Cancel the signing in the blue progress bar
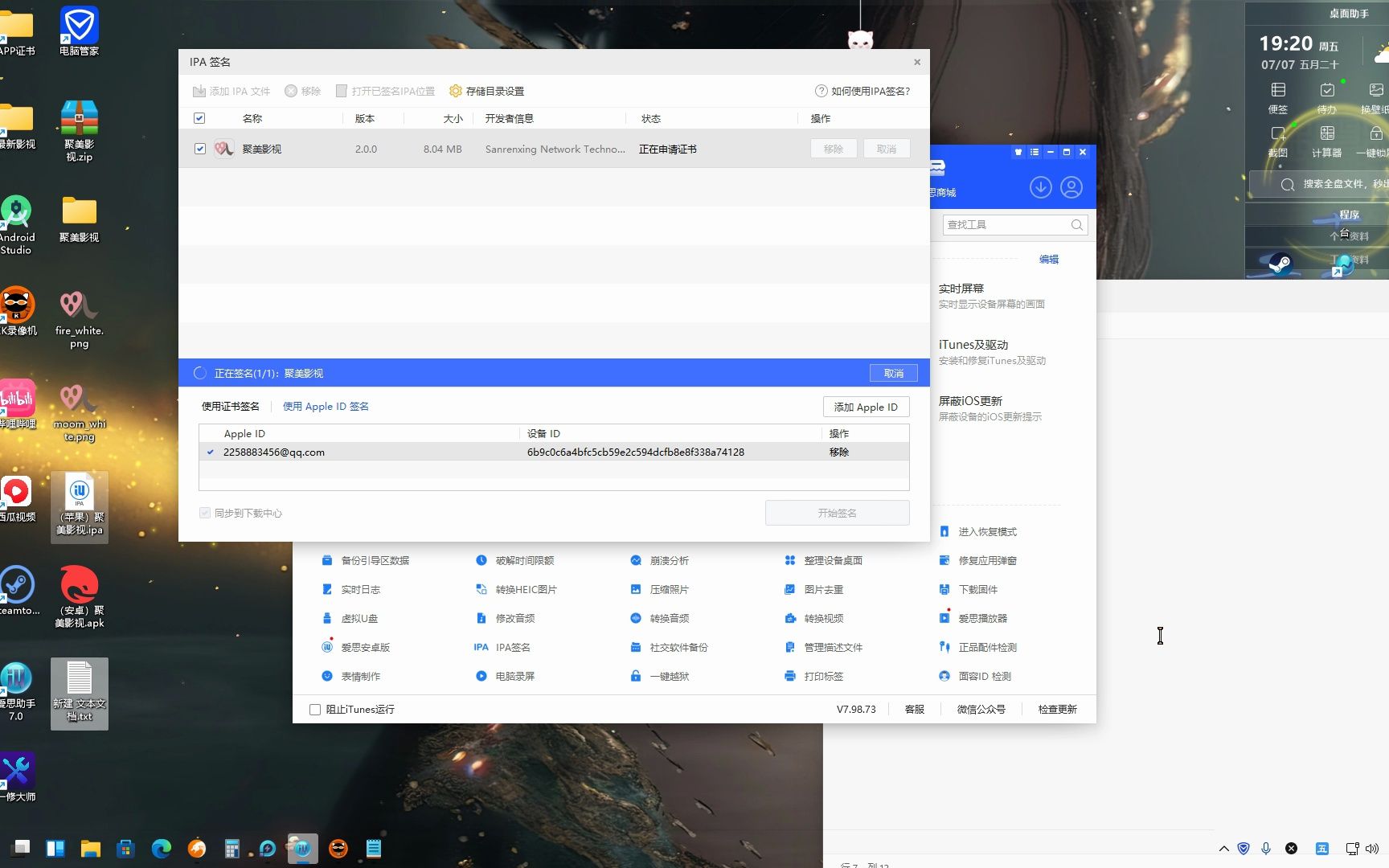This screenshot has width=1389, height=868. (x=893, y=373)
